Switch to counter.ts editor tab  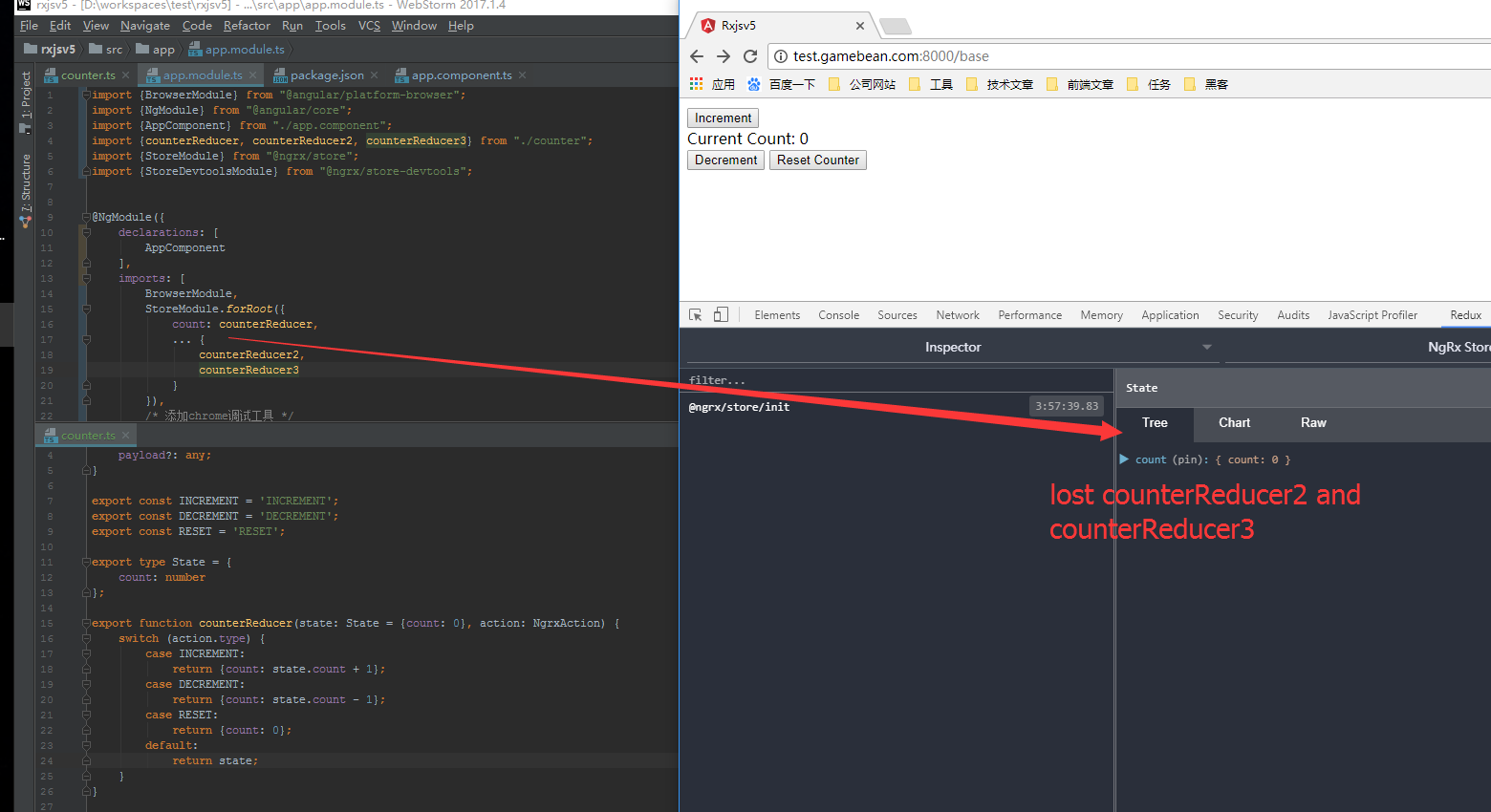click(x=88, y=75)
